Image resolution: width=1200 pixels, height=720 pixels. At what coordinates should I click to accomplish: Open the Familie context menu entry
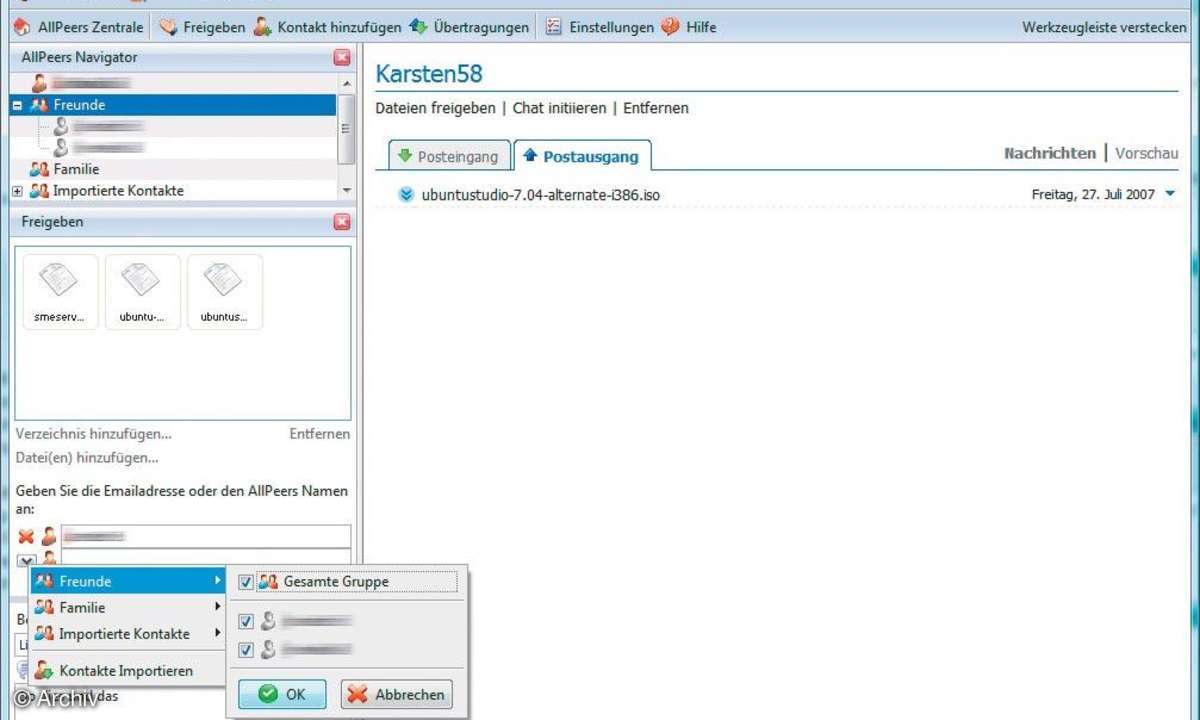[127, 607]
